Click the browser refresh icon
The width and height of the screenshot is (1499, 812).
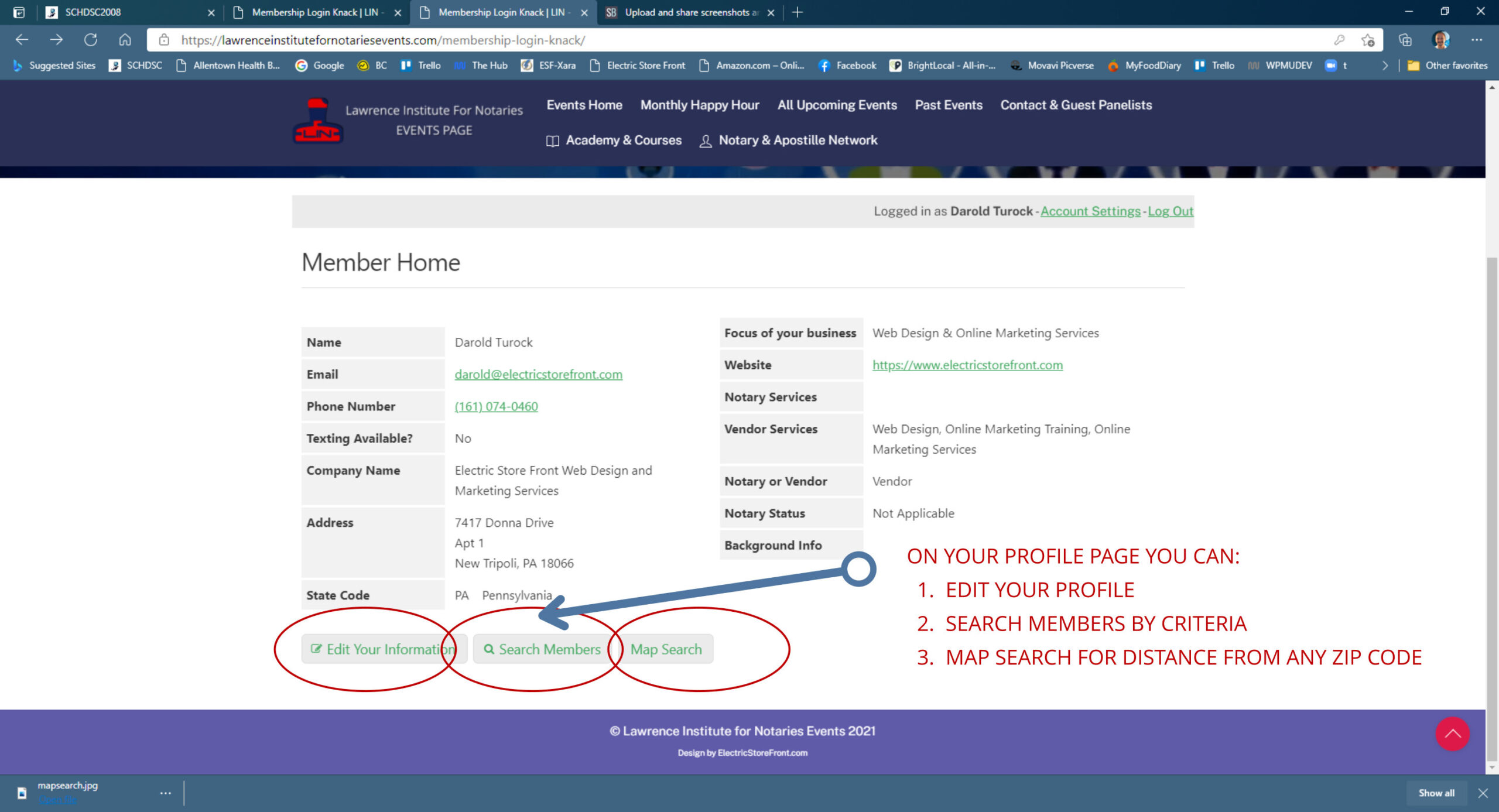tap(91, 40)
